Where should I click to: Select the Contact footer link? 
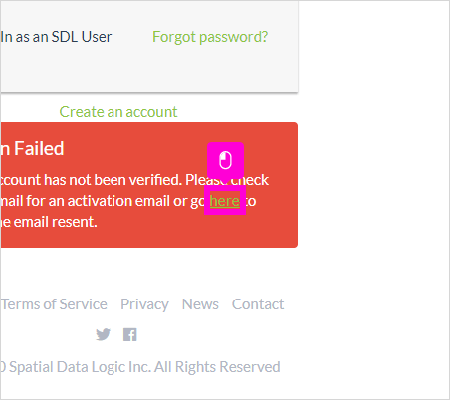[258, 304]
